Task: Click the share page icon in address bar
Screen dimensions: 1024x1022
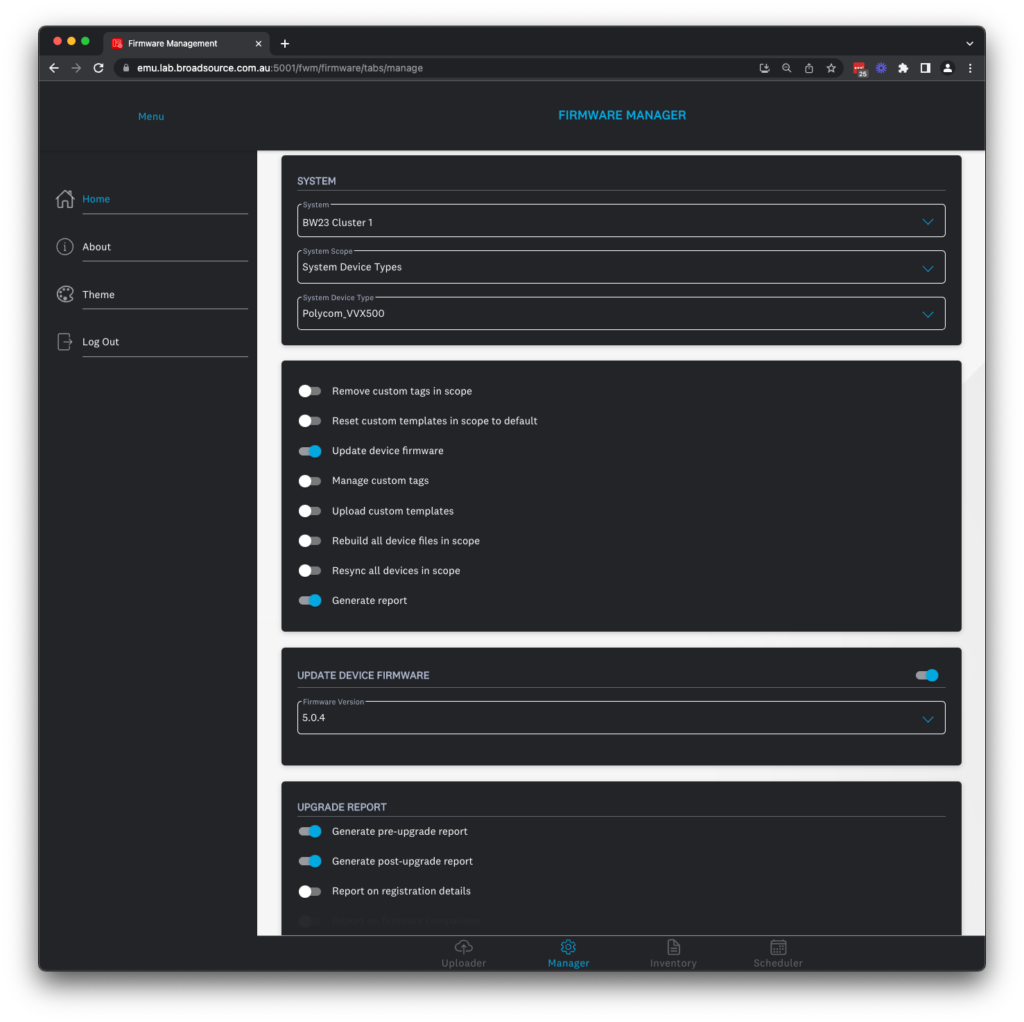Action: [808, 68]
